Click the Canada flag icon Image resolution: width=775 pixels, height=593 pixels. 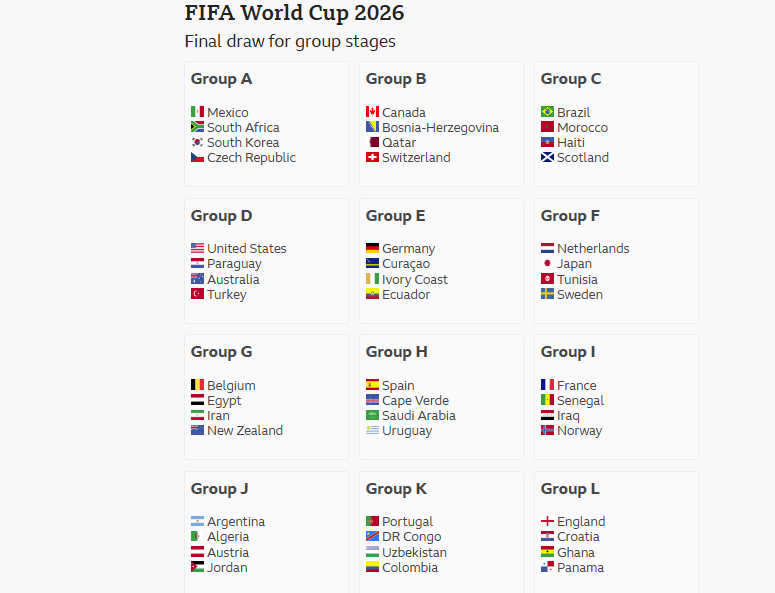372,112
